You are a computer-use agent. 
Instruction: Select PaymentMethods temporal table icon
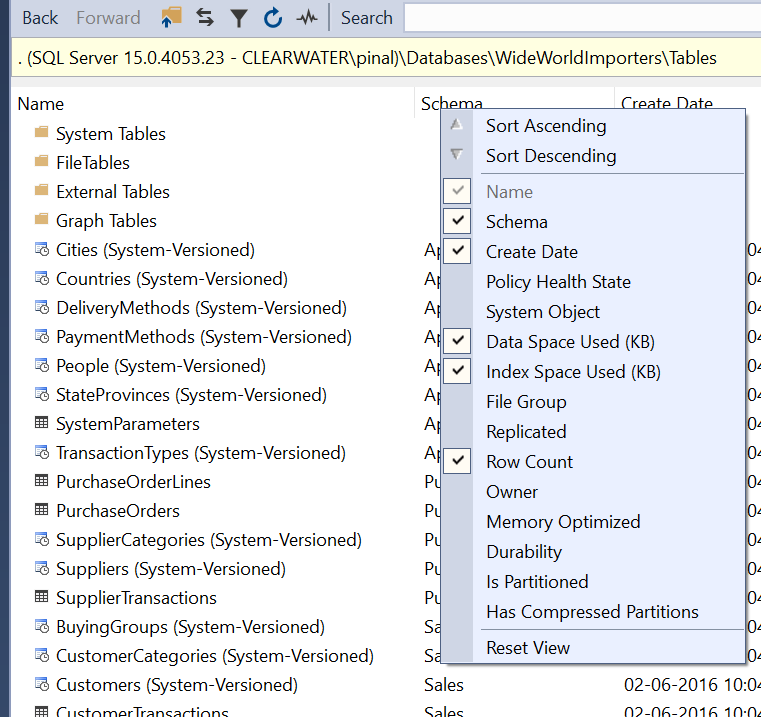tap(42, 336)
